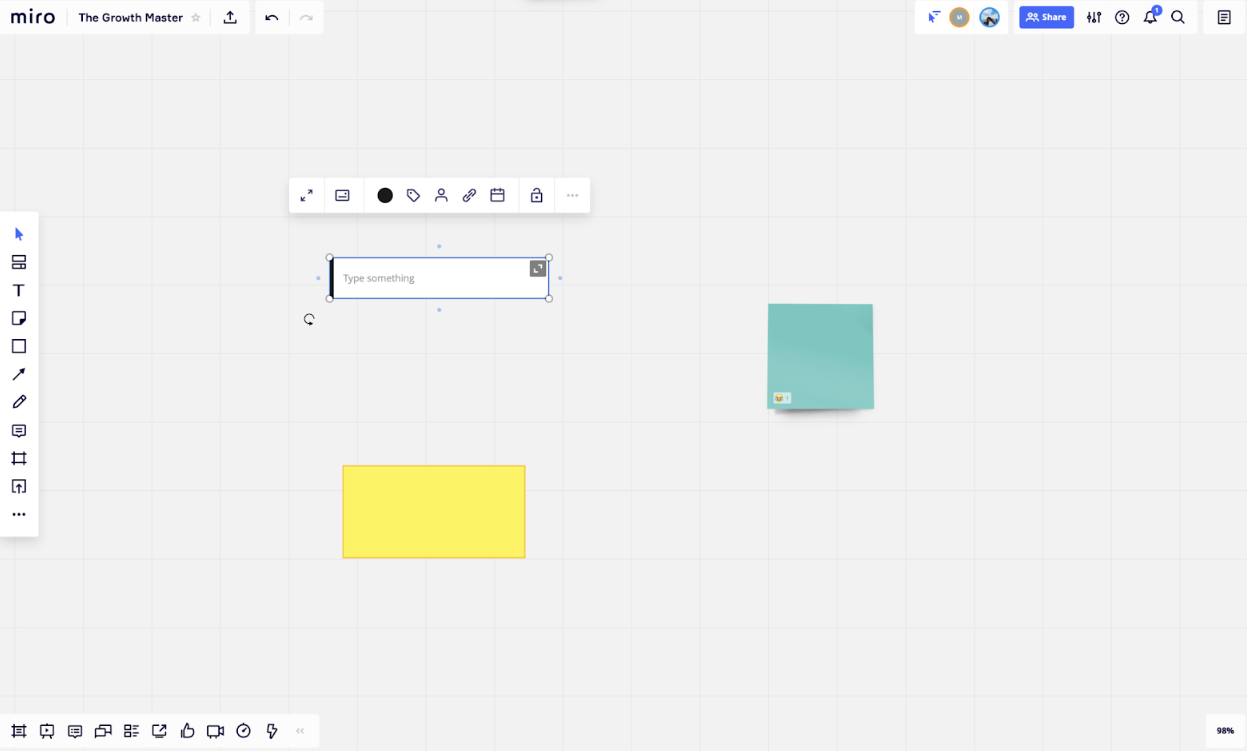Select the Sticky note tool
Image resolution: width=1247 pixels, height=751 pixels.
[x=18, y=317]
